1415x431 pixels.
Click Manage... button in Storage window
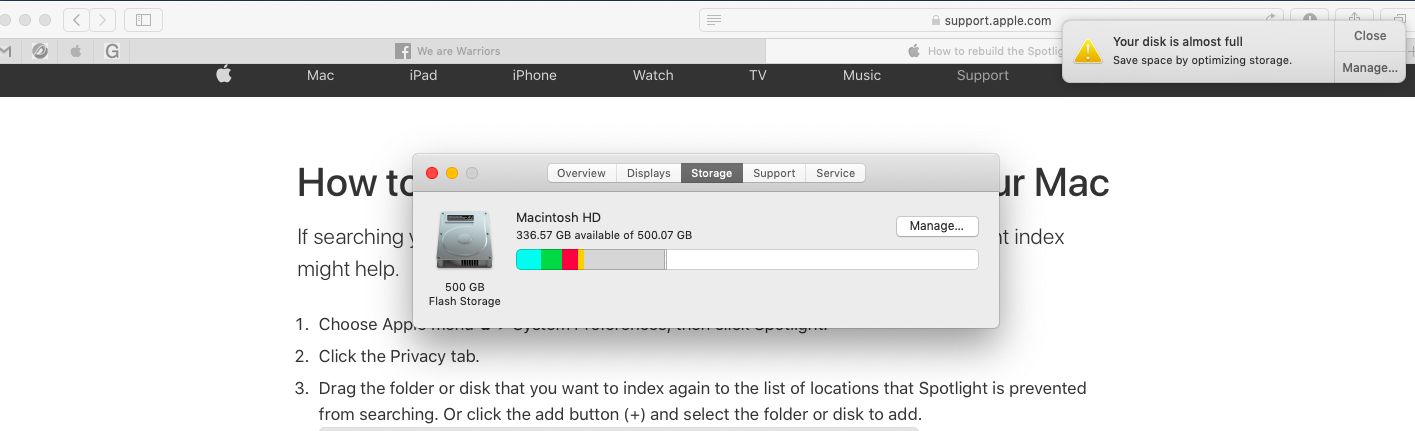[937, 226]
